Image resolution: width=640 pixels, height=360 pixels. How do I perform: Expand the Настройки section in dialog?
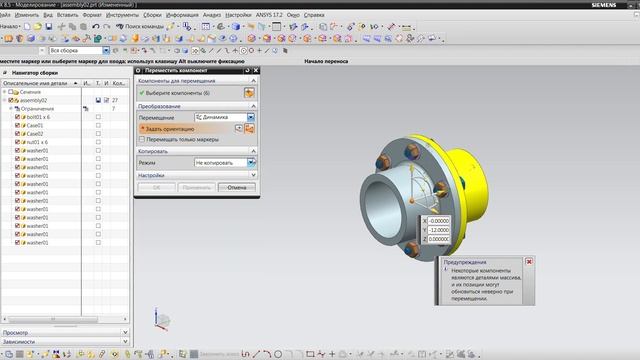[253, 175]
